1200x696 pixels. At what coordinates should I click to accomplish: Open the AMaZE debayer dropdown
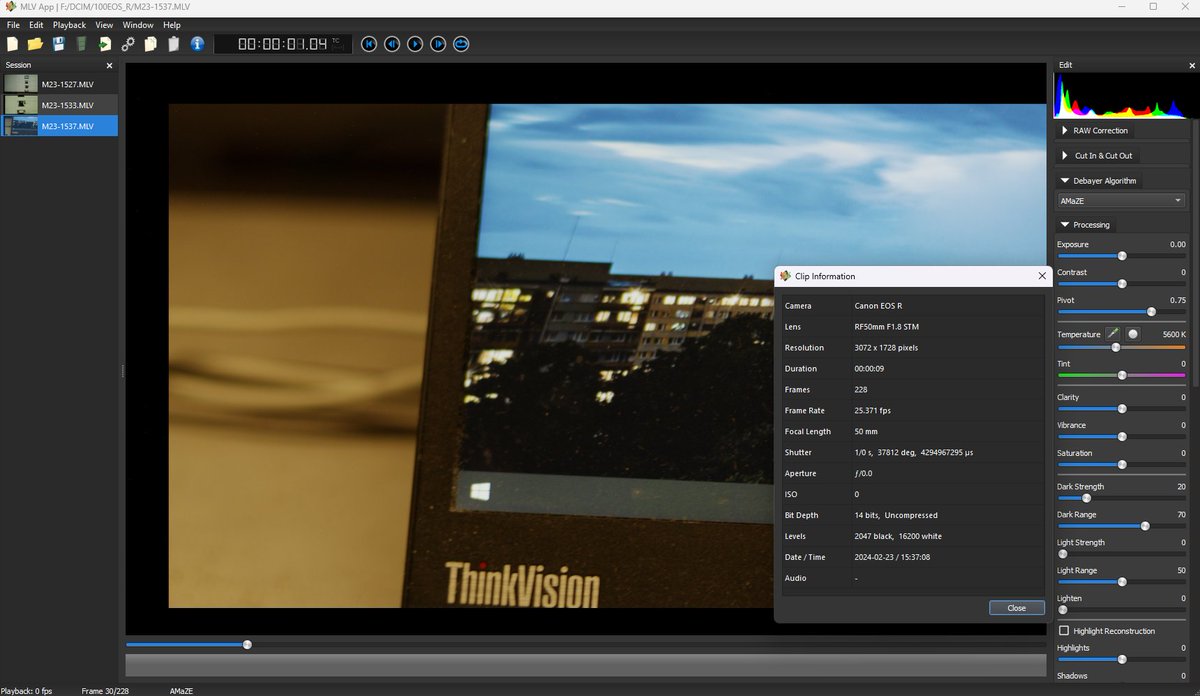(x=1121, y=201)
